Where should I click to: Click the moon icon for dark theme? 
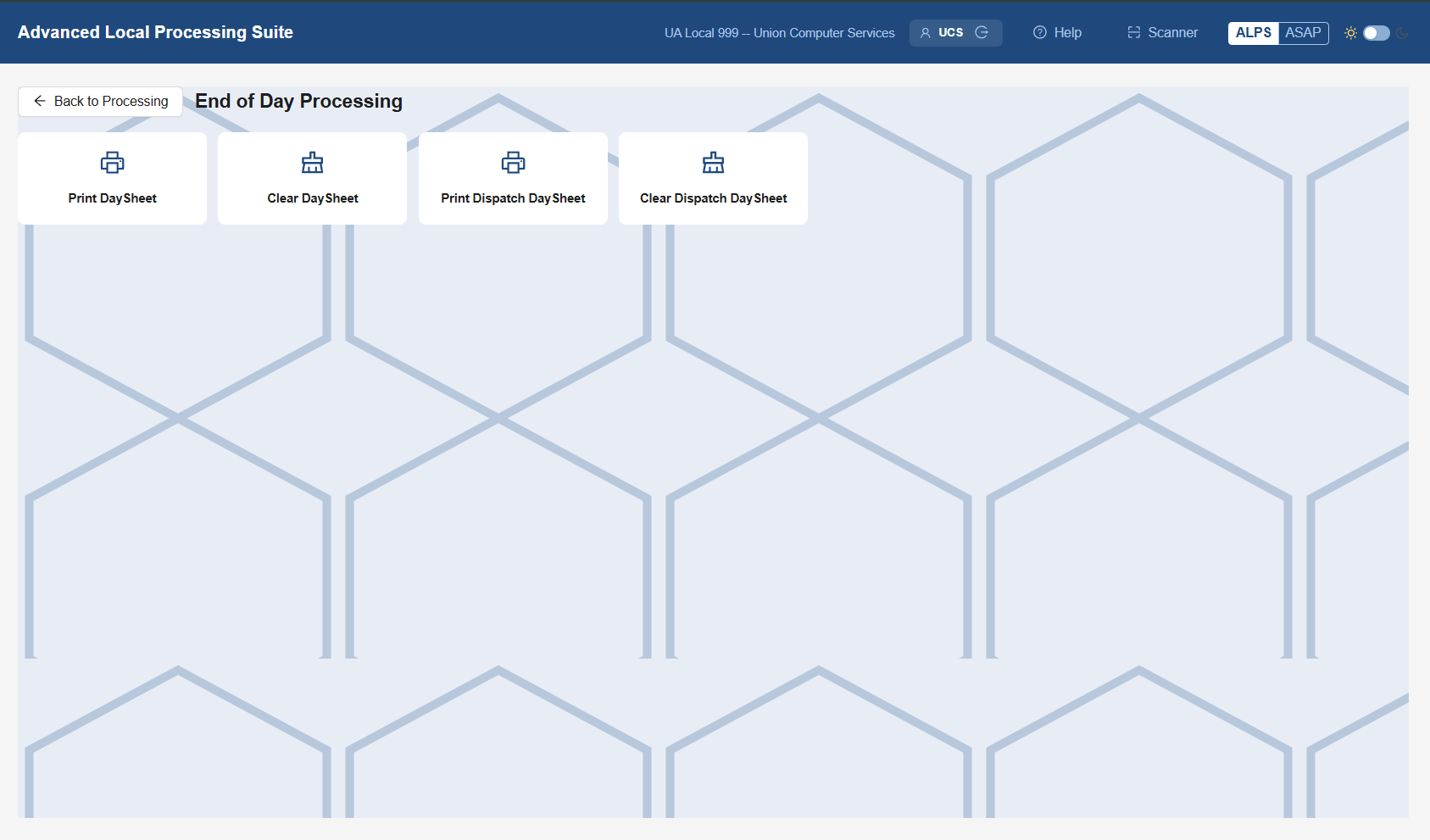coord(1403,33)
